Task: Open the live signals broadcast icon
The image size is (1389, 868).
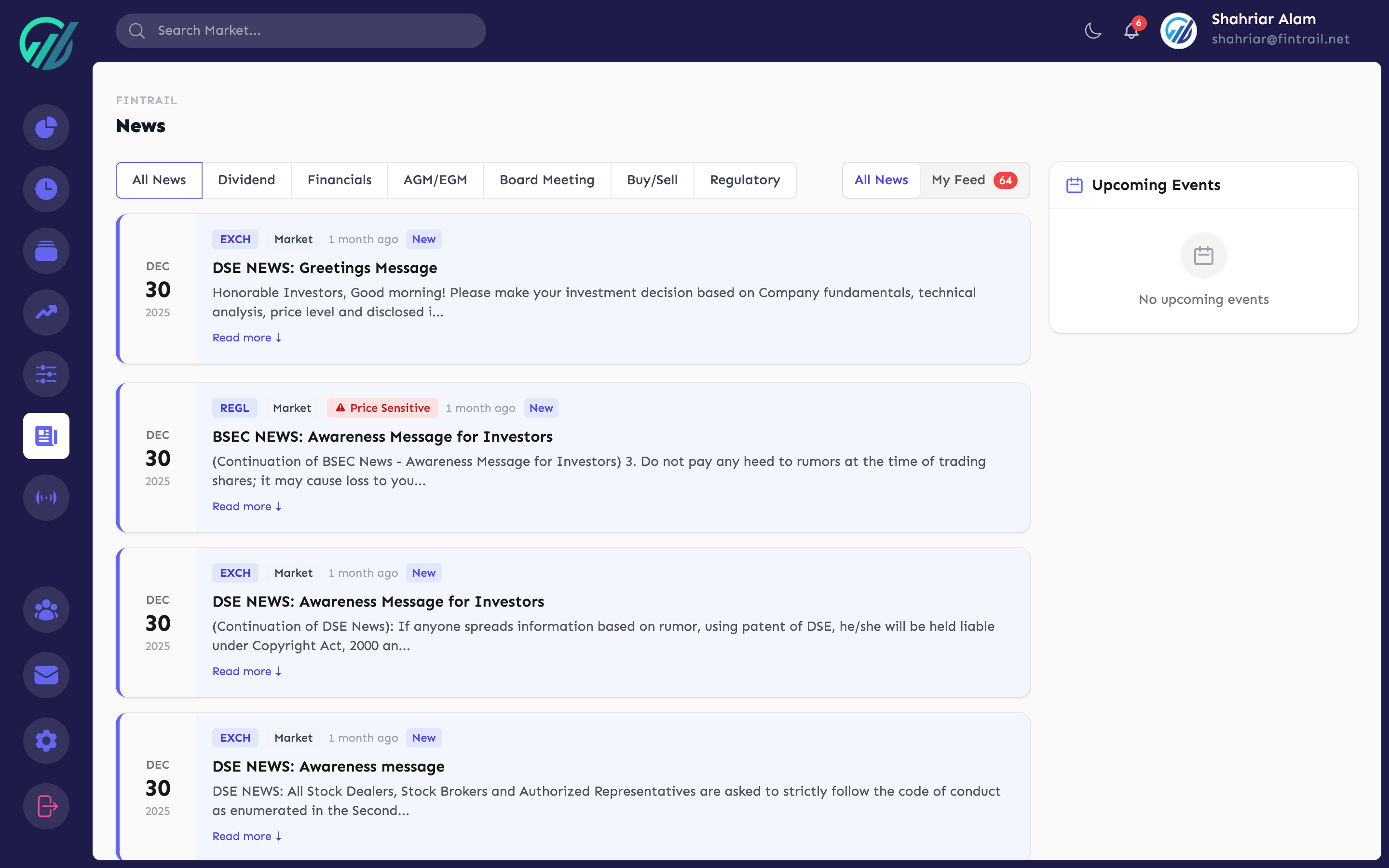Action: coord(46,498)
